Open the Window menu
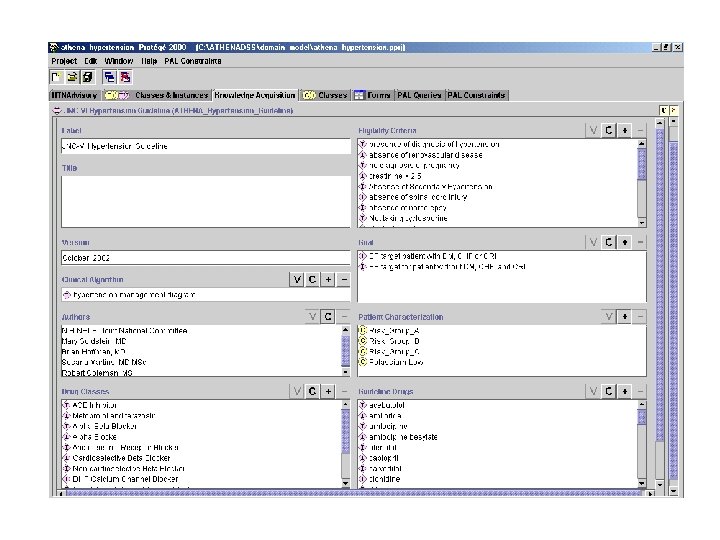 [x=118, y=61]
